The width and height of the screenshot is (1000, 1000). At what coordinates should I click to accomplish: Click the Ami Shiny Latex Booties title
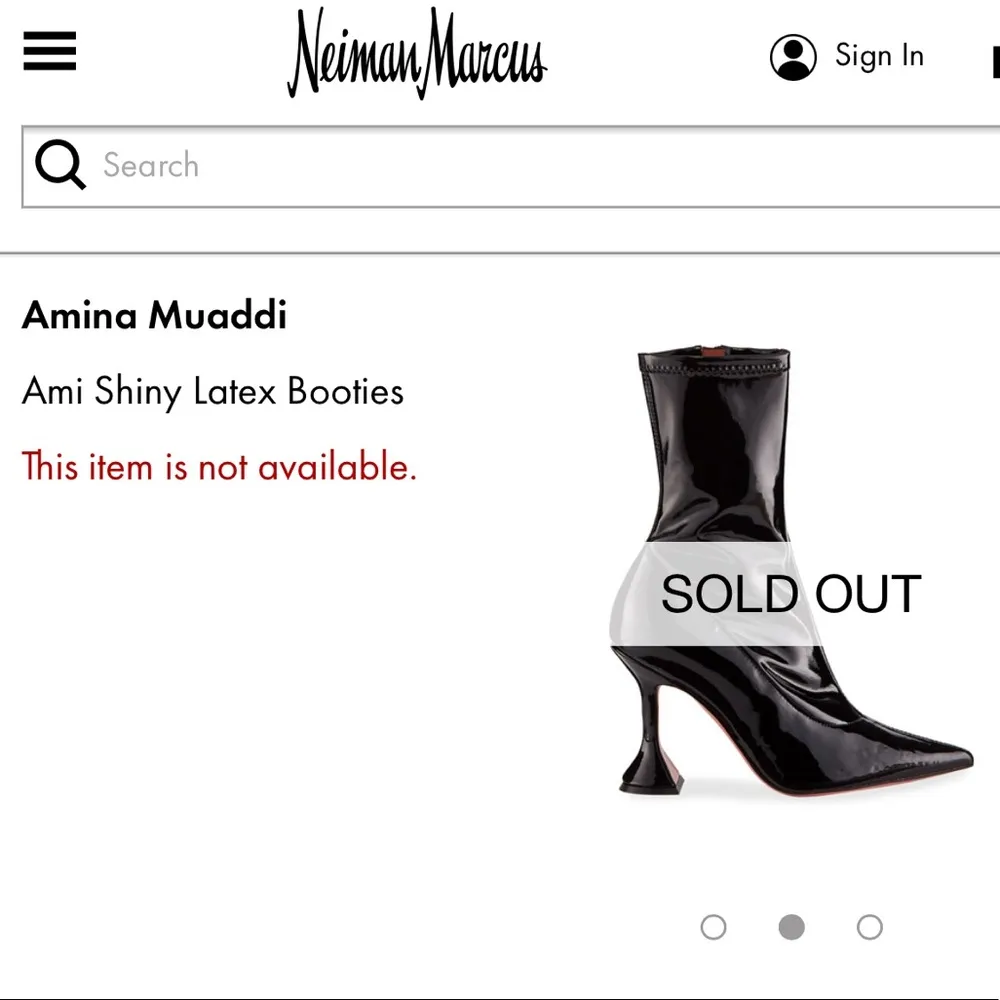(212, 392)
